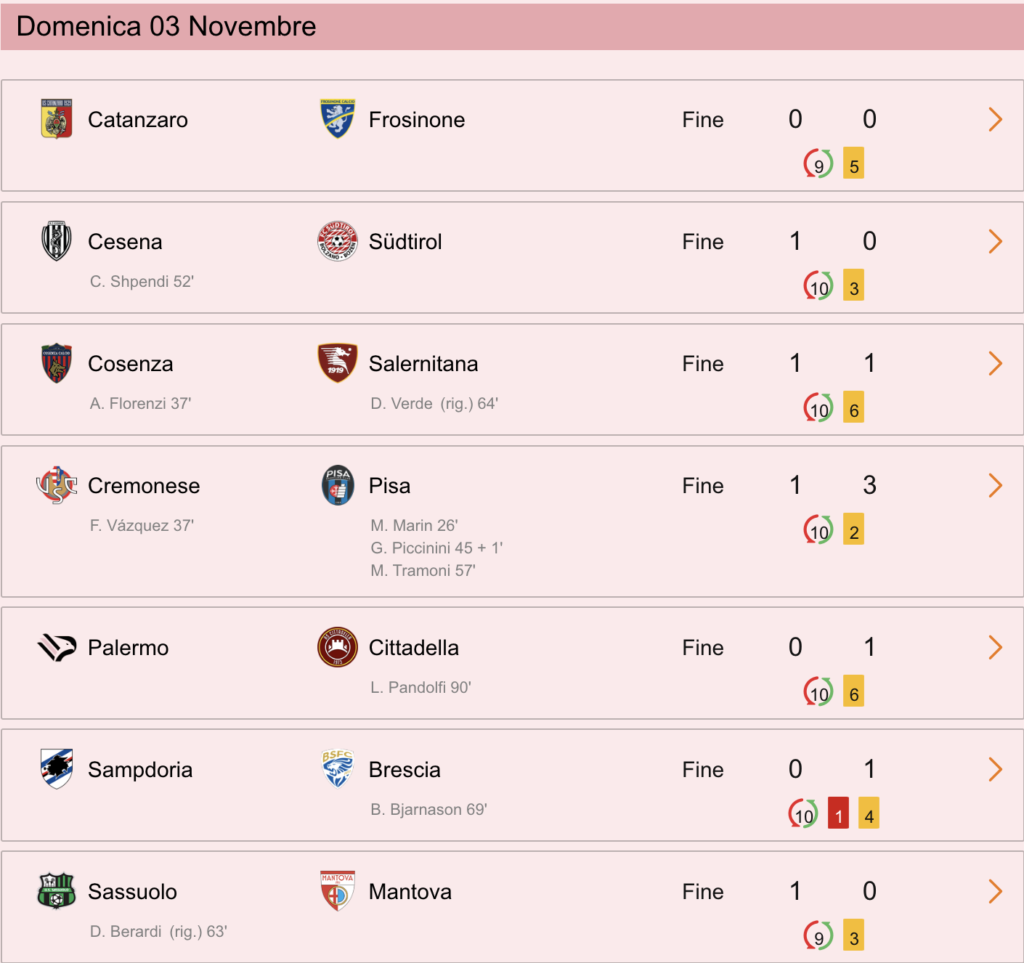
Task: Click the Frosinone club logo
Action: click(337, 119)
